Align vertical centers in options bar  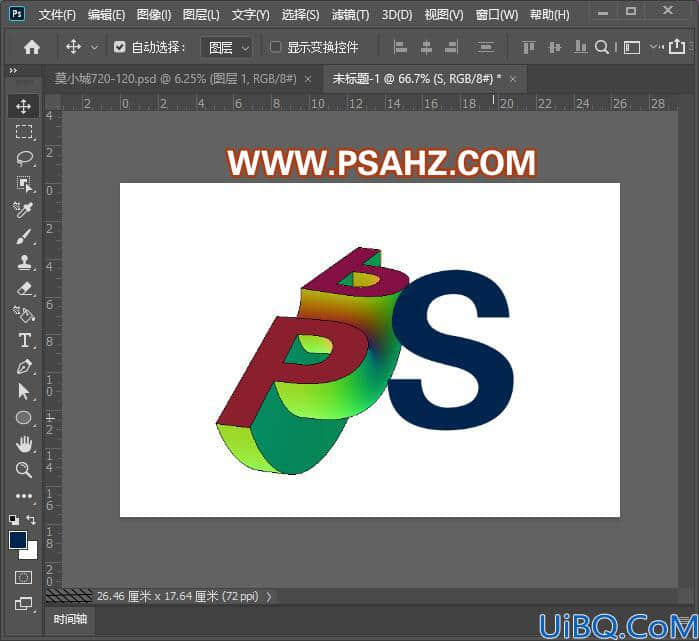click(554, 47)
